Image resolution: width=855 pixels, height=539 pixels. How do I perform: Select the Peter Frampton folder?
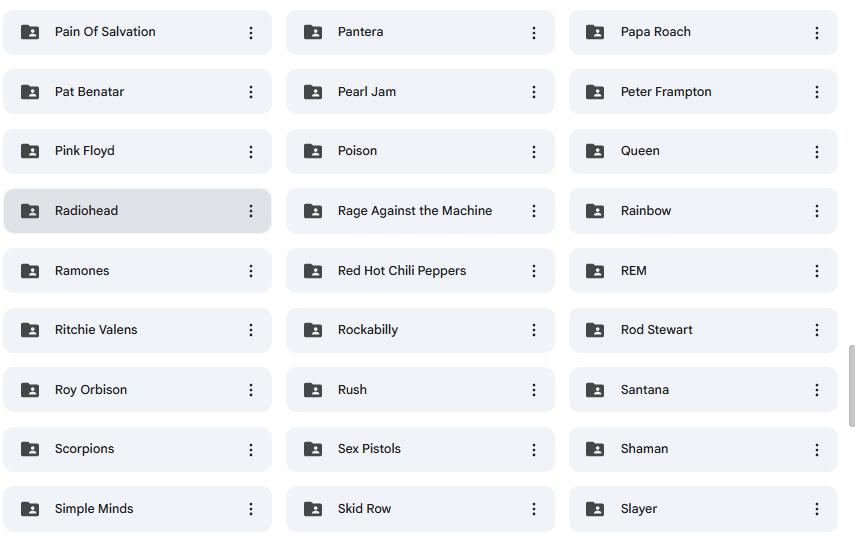703,92
